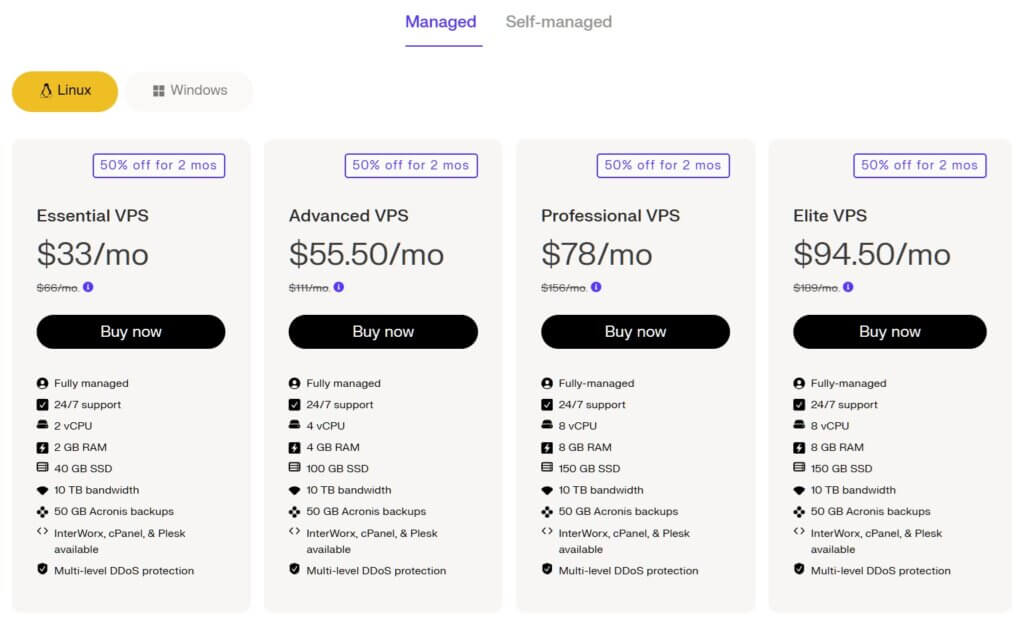Purchase the Professional VPS with Buy now
This screenshot has width=1024, height=627.
click(635, 332)
